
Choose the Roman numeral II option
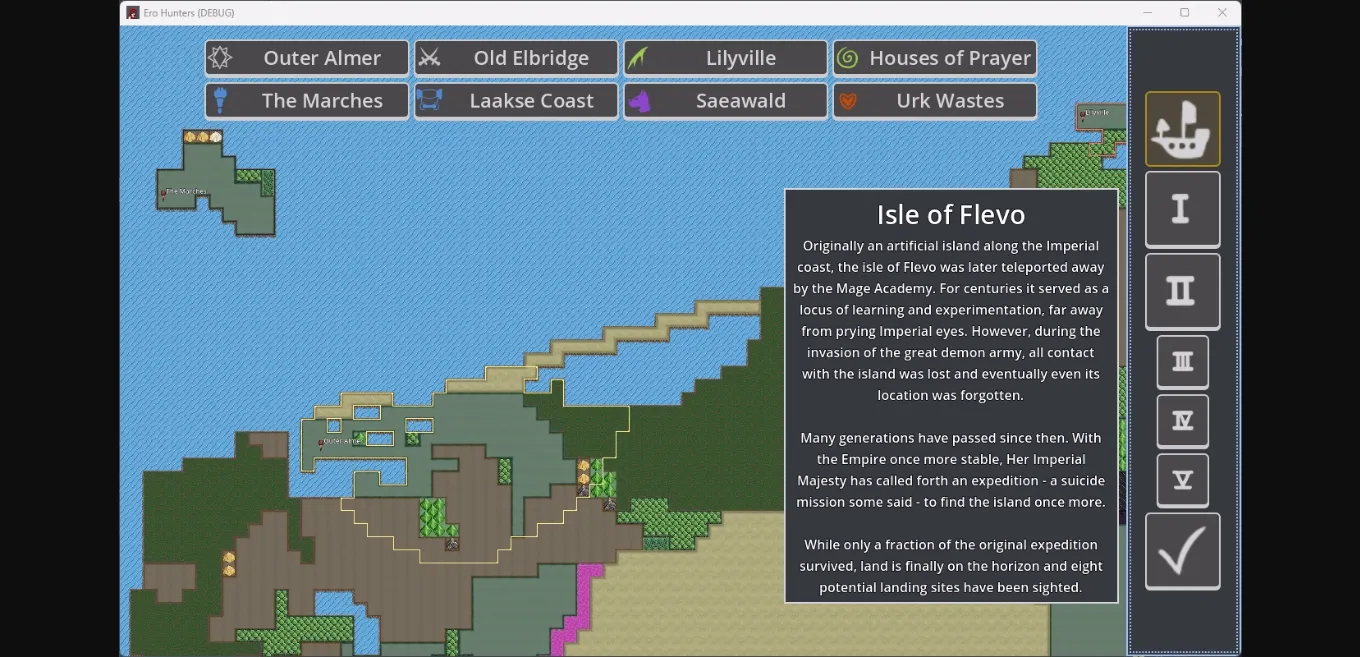(1182, 291)
